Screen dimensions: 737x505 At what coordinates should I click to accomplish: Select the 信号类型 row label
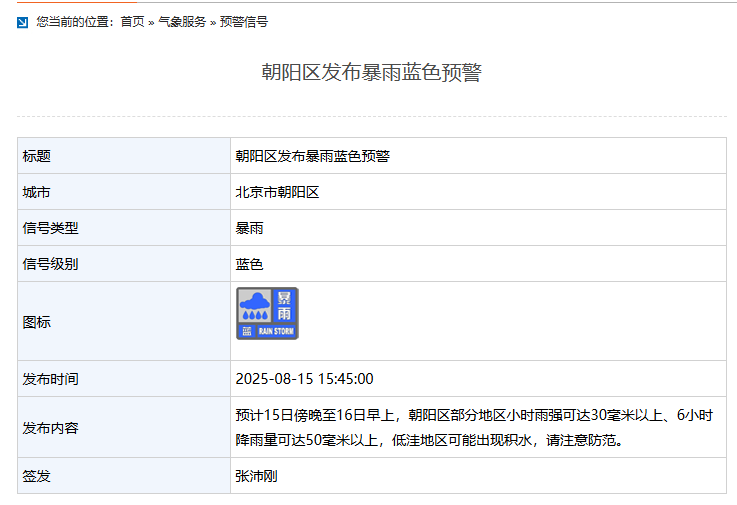coord(50,228)
